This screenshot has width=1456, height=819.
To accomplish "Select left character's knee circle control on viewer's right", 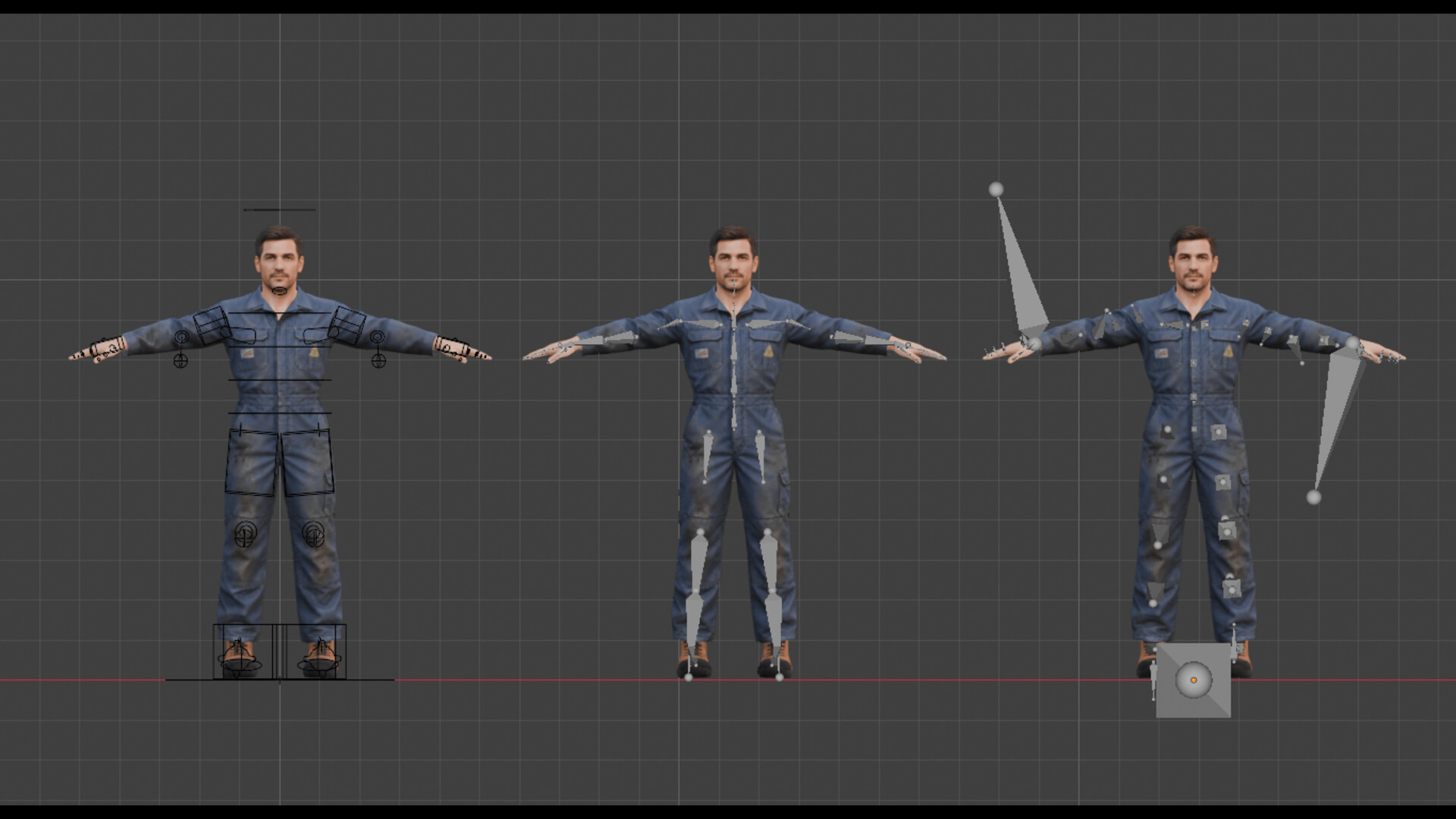I will click(x=313, y=535).
